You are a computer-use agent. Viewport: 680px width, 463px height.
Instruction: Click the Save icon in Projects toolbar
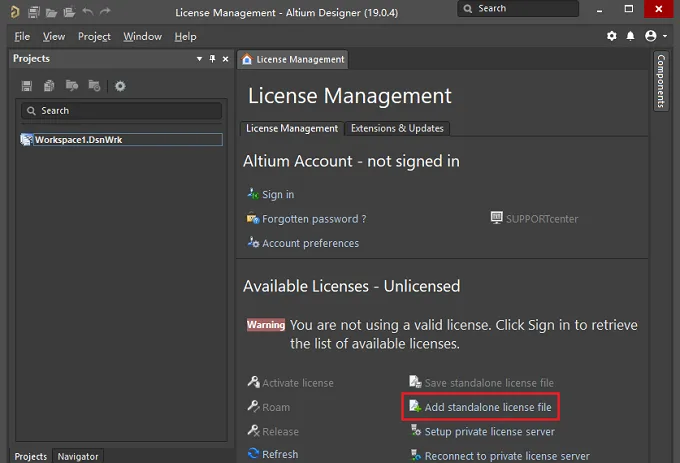tap(27, 86)
